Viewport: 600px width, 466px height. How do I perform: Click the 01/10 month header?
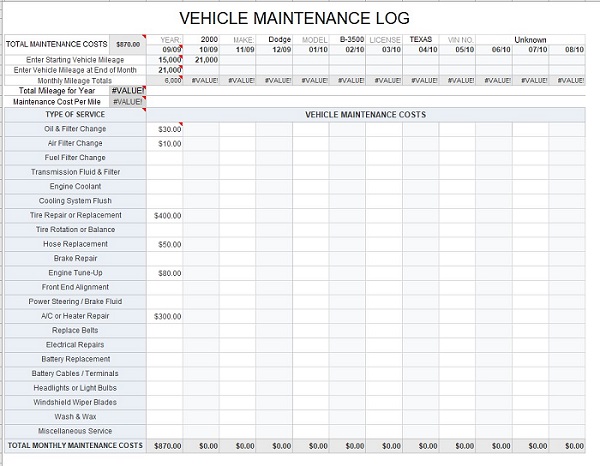311,49
